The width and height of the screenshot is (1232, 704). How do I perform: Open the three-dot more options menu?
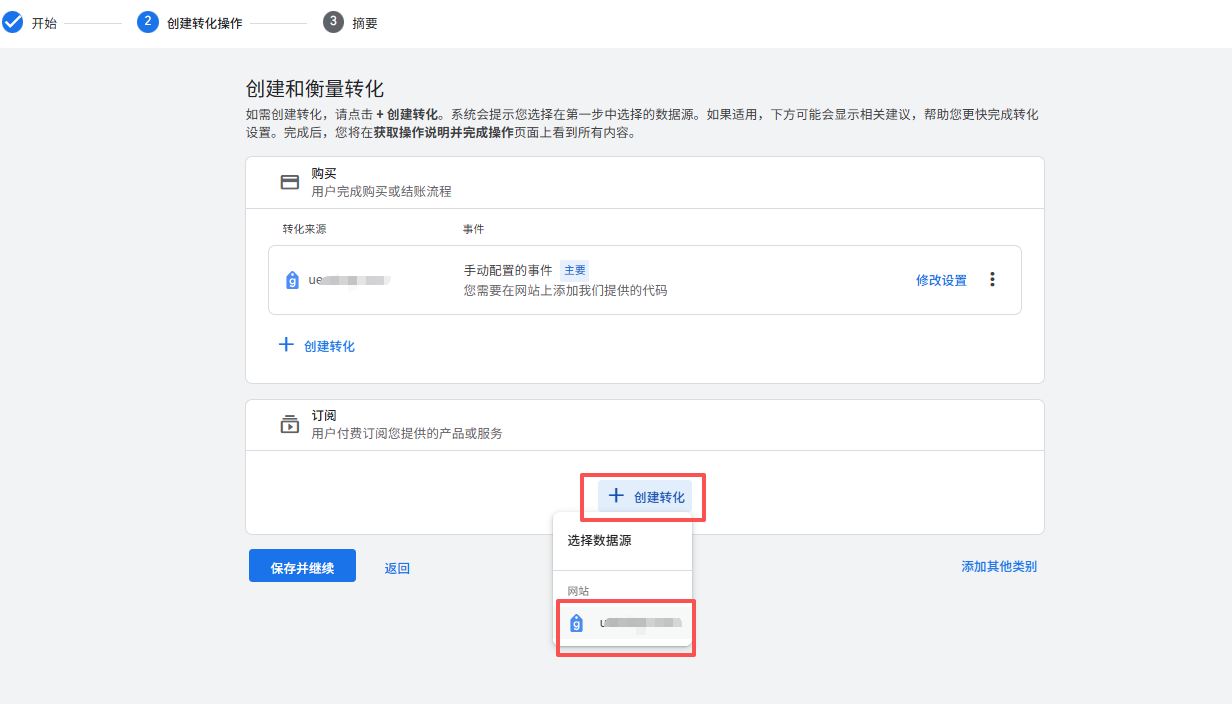coord(992,280)
